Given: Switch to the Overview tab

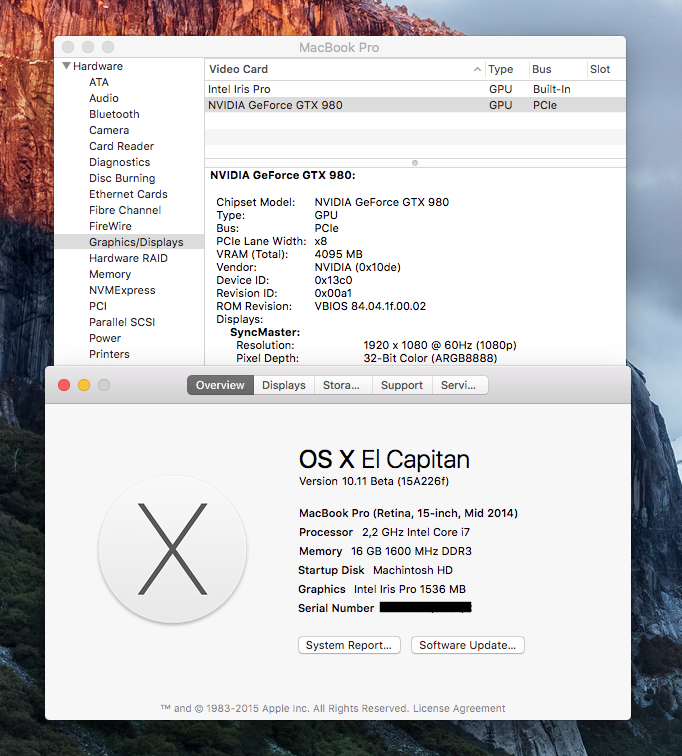Looking at the screenshot, I should coord(220,385).
